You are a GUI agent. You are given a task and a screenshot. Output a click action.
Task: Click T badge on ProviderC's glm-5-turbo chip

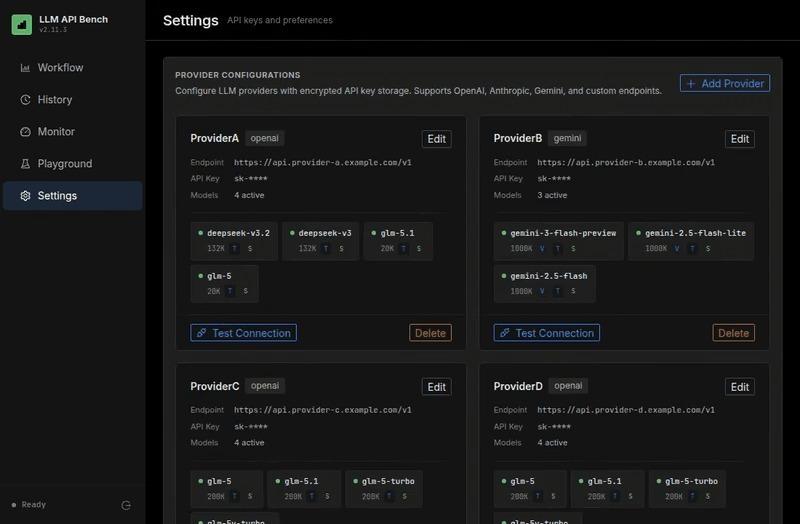(x=389, y=496)
